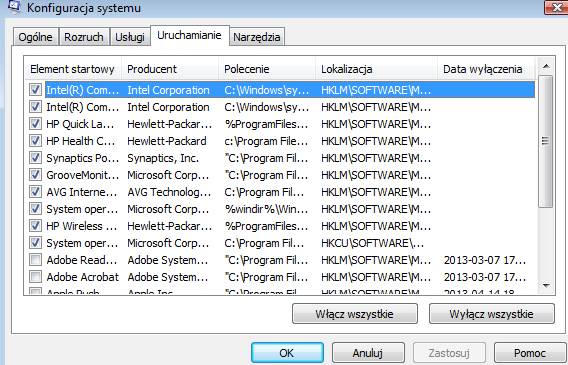Open help with the Pomoc button
This screenshot has height=365, width=568.
coord(530,353)
